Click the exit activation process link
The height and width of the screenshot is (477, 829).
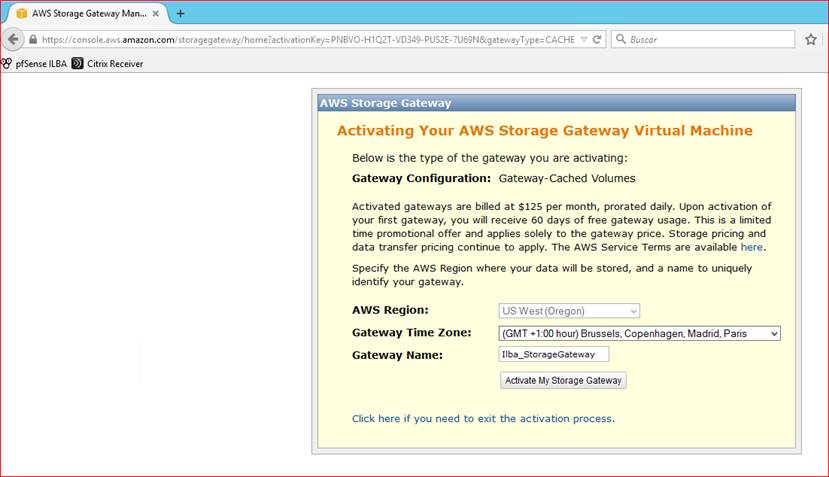click(483, 418)
